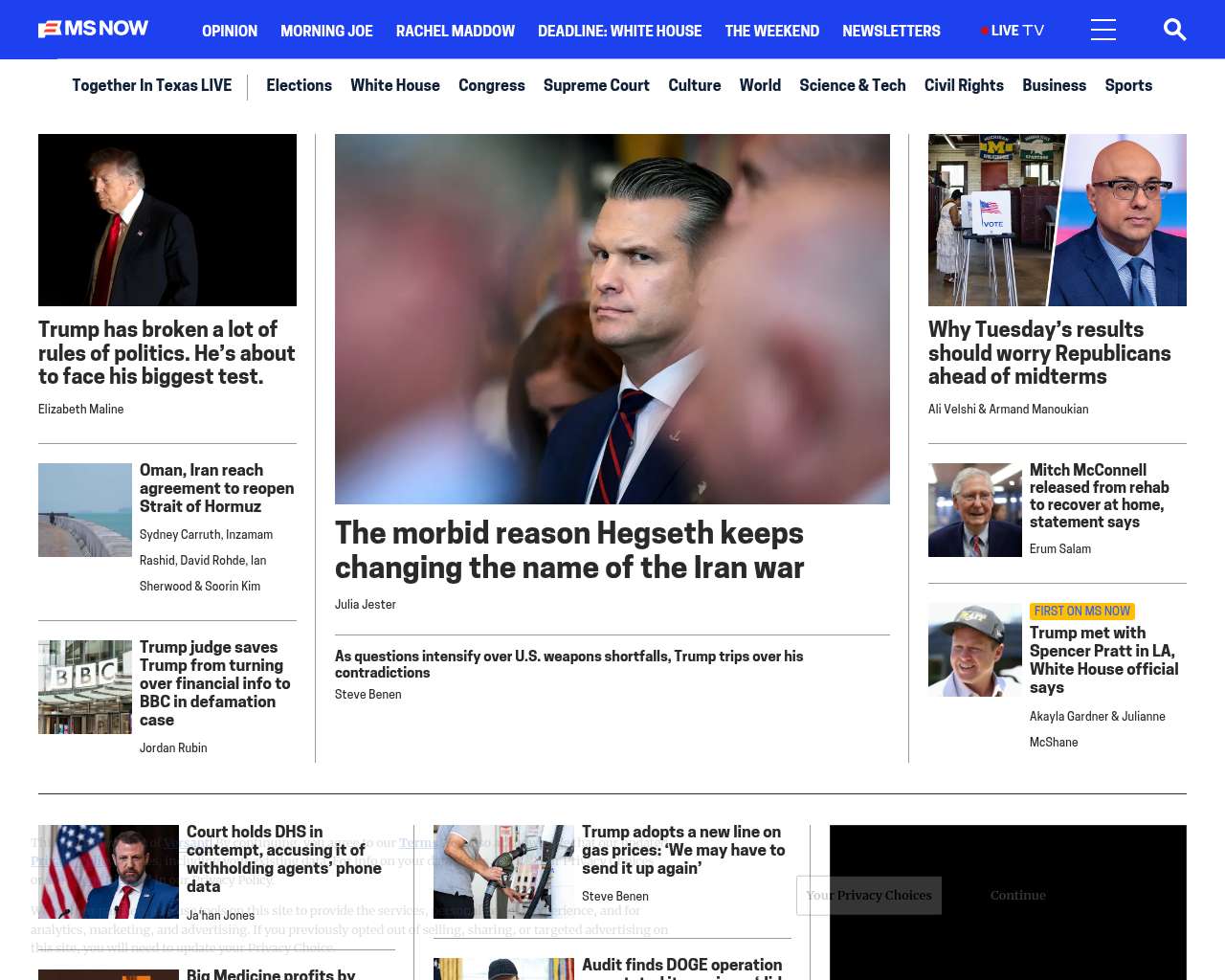Read U.S. weapons shortfalls story
1225x980 pixels.
coord(569,664)
